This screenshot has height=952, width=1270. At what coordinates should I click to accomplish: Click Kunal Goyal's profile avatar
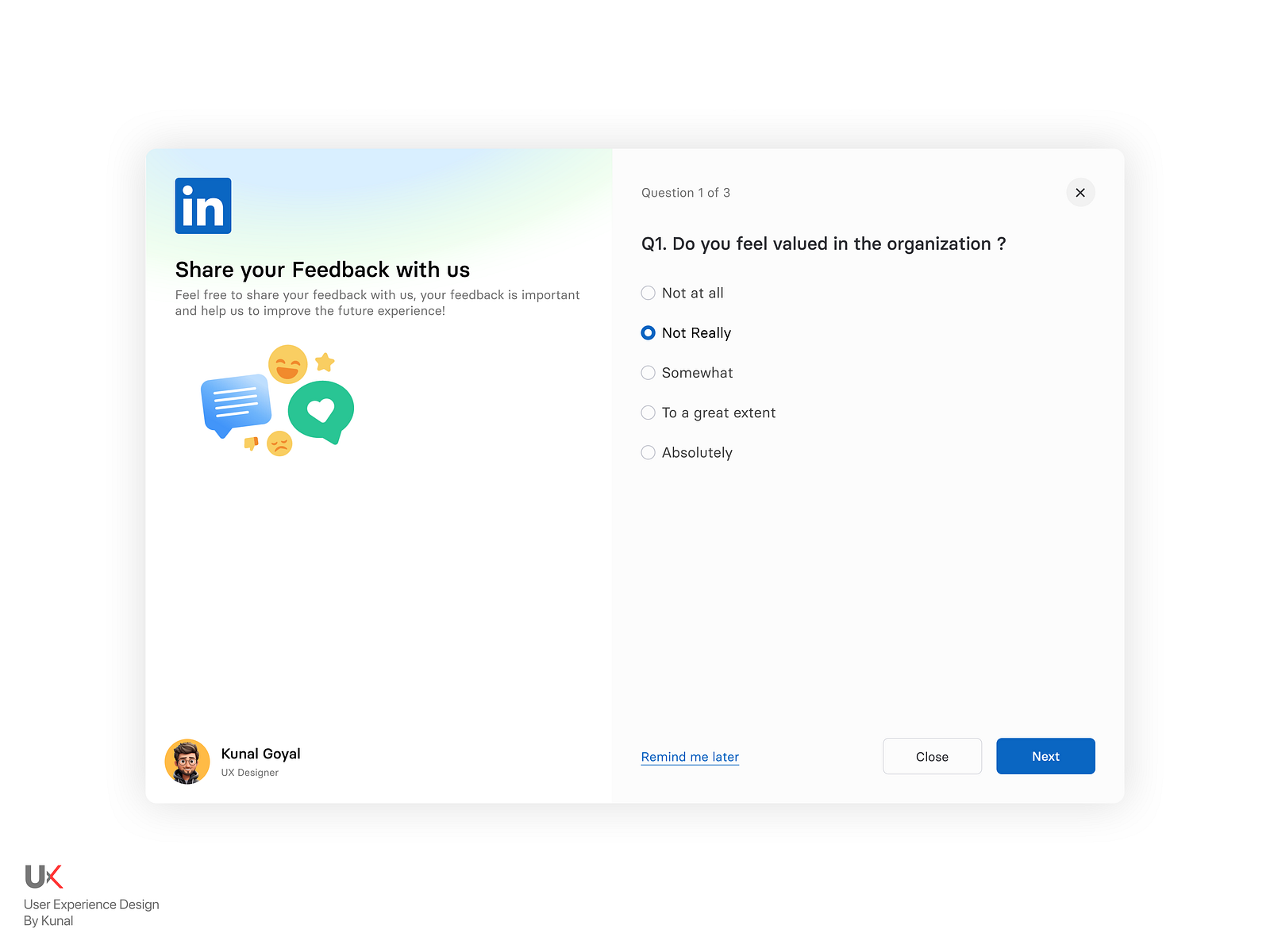point(187,761)
